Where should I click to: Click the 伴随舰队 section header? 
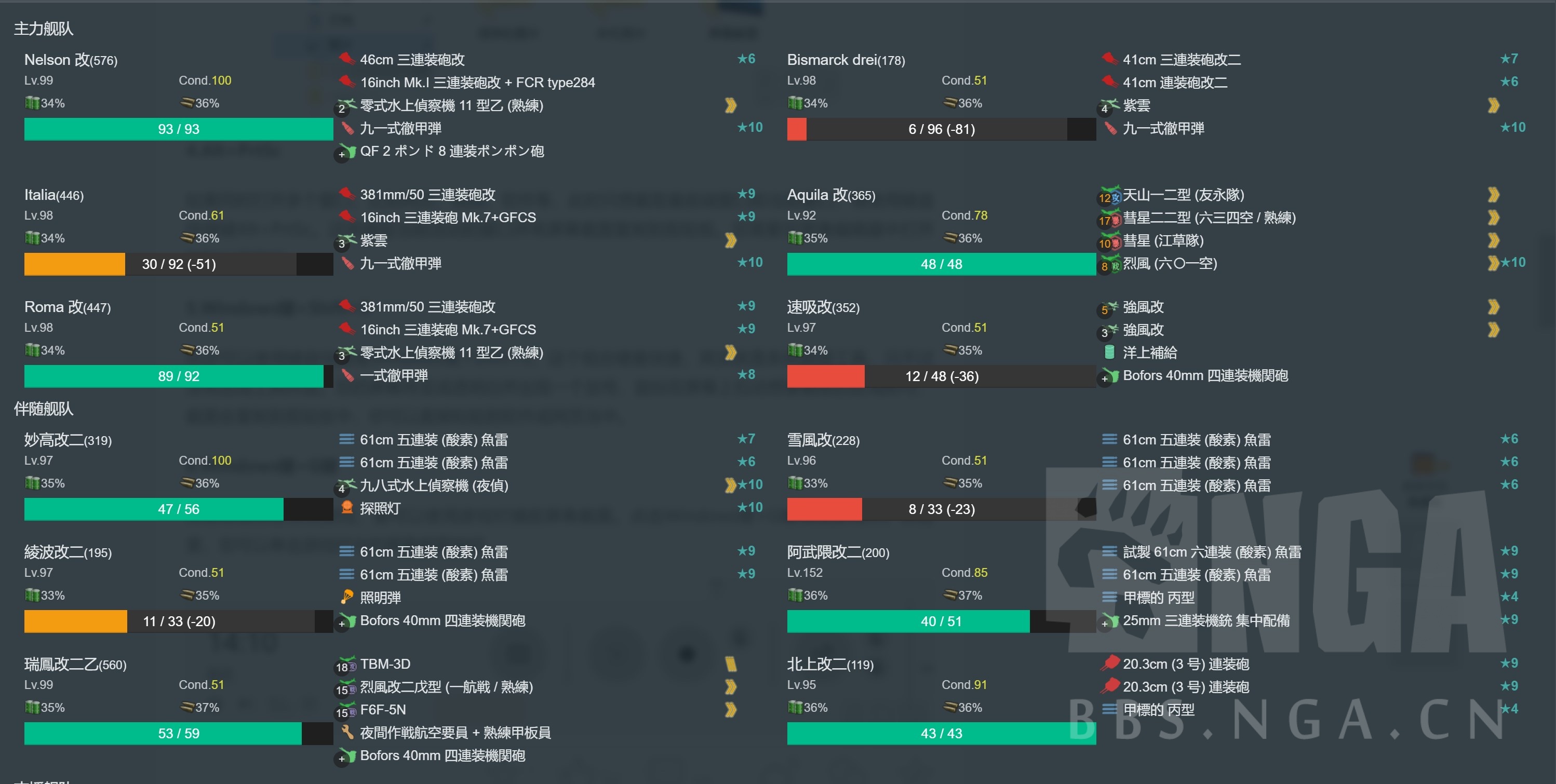click(x=44, y=409)
